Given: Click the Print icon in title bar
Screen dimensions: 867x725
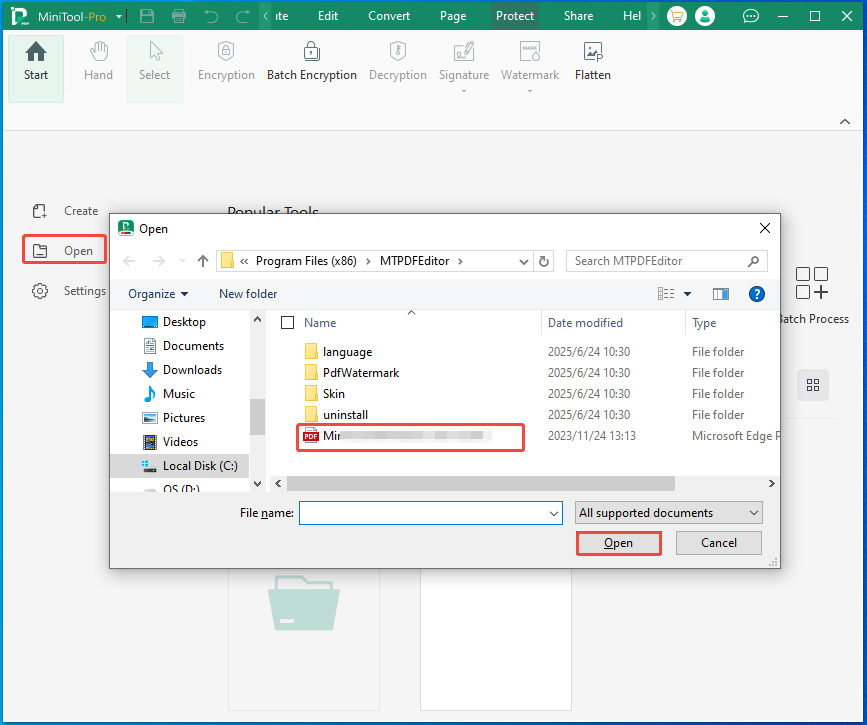Looking at the screenshot, I should click(x=179, y=16).
